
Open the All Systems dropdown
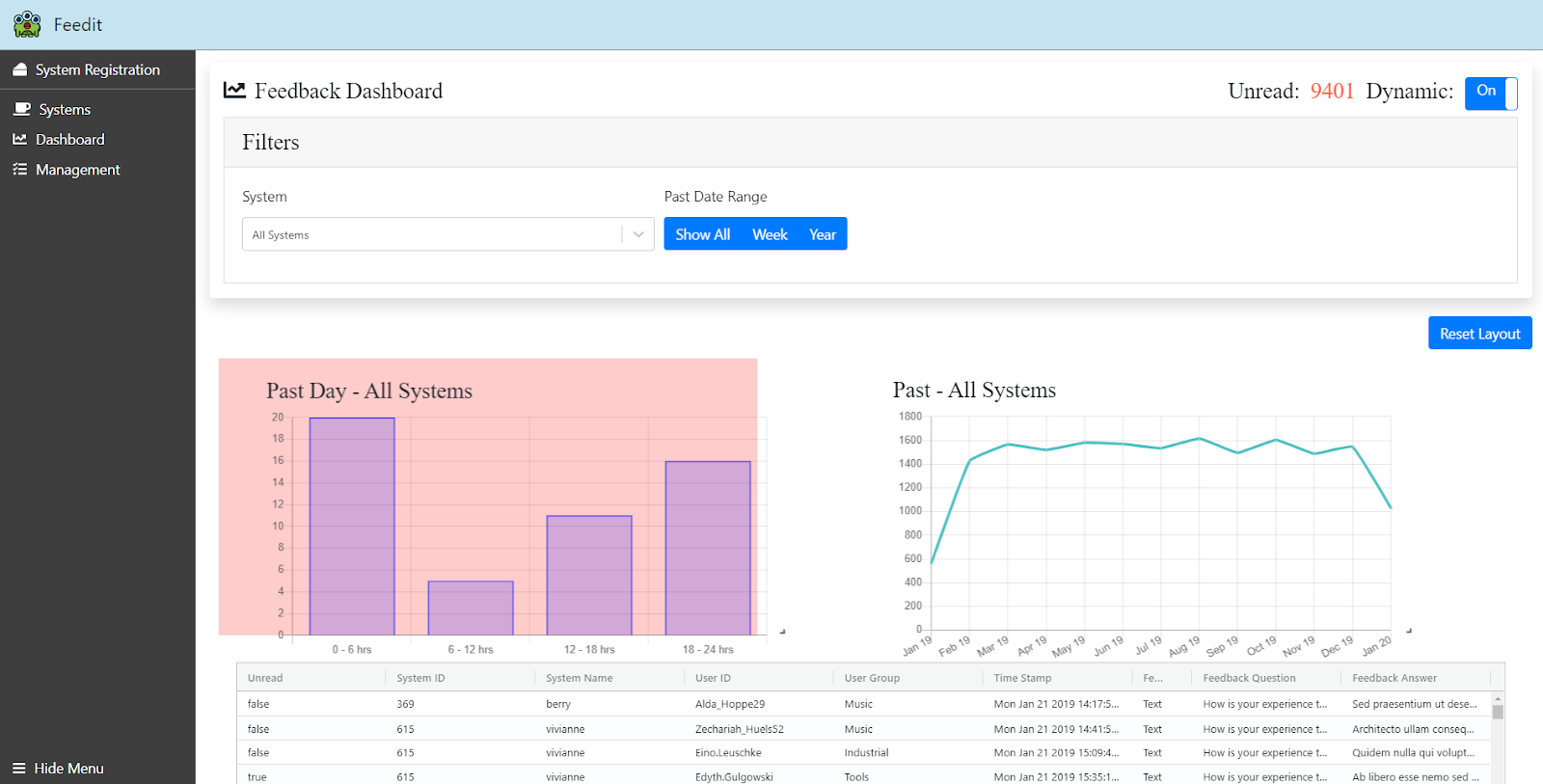[x=447, y=234]
